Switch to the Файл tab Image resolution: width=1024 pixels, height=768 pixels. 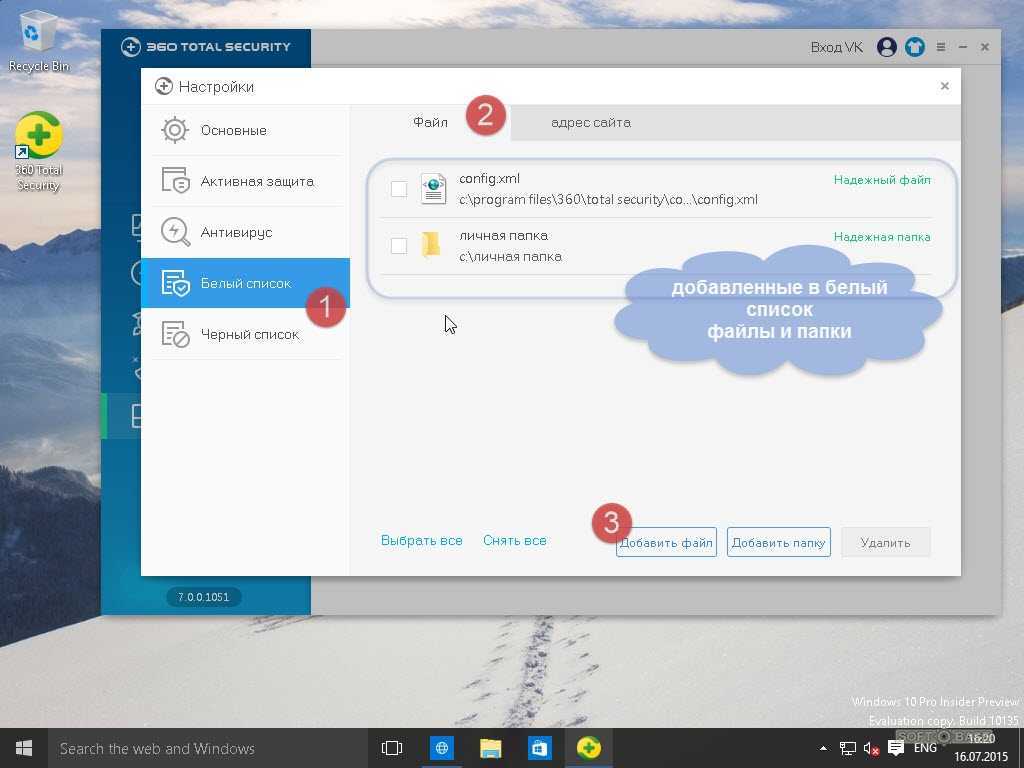pyautogui.click(x=430, y=122)
